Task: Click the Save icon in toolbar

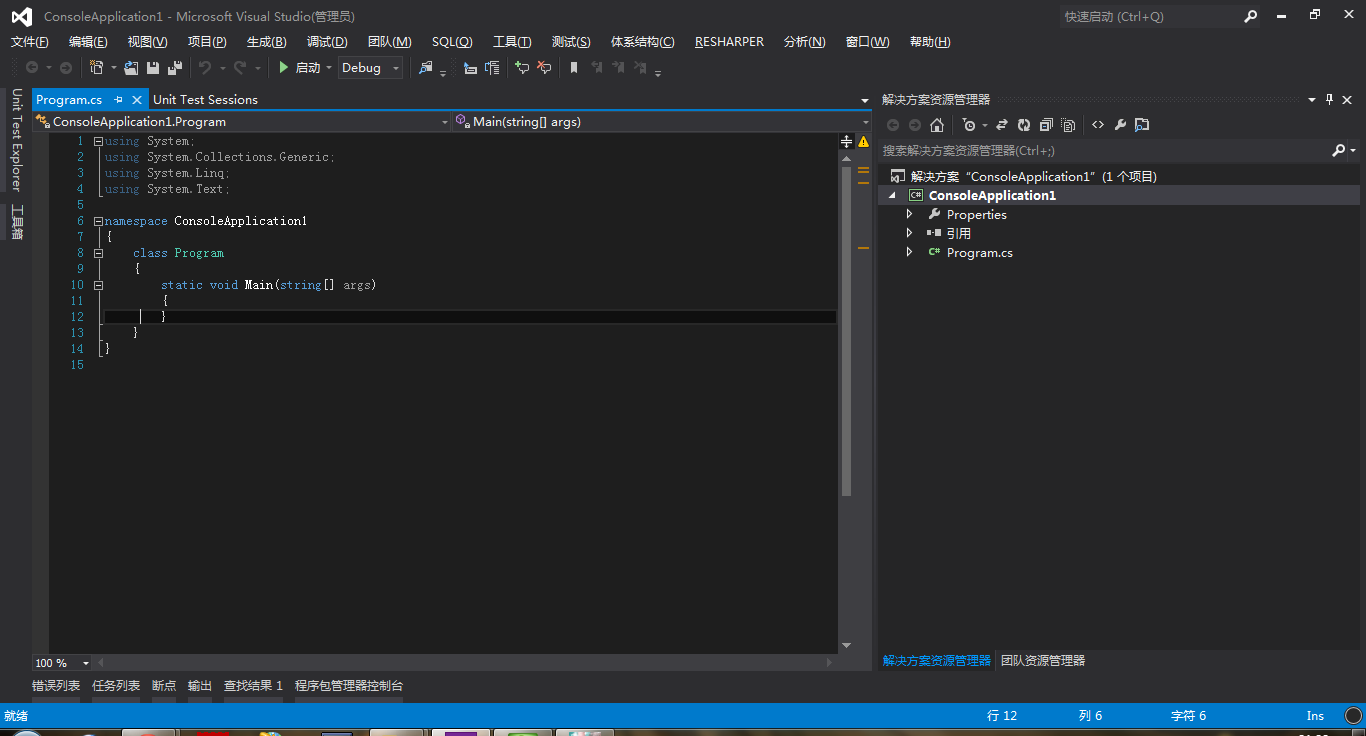Action: pos(153,67)
